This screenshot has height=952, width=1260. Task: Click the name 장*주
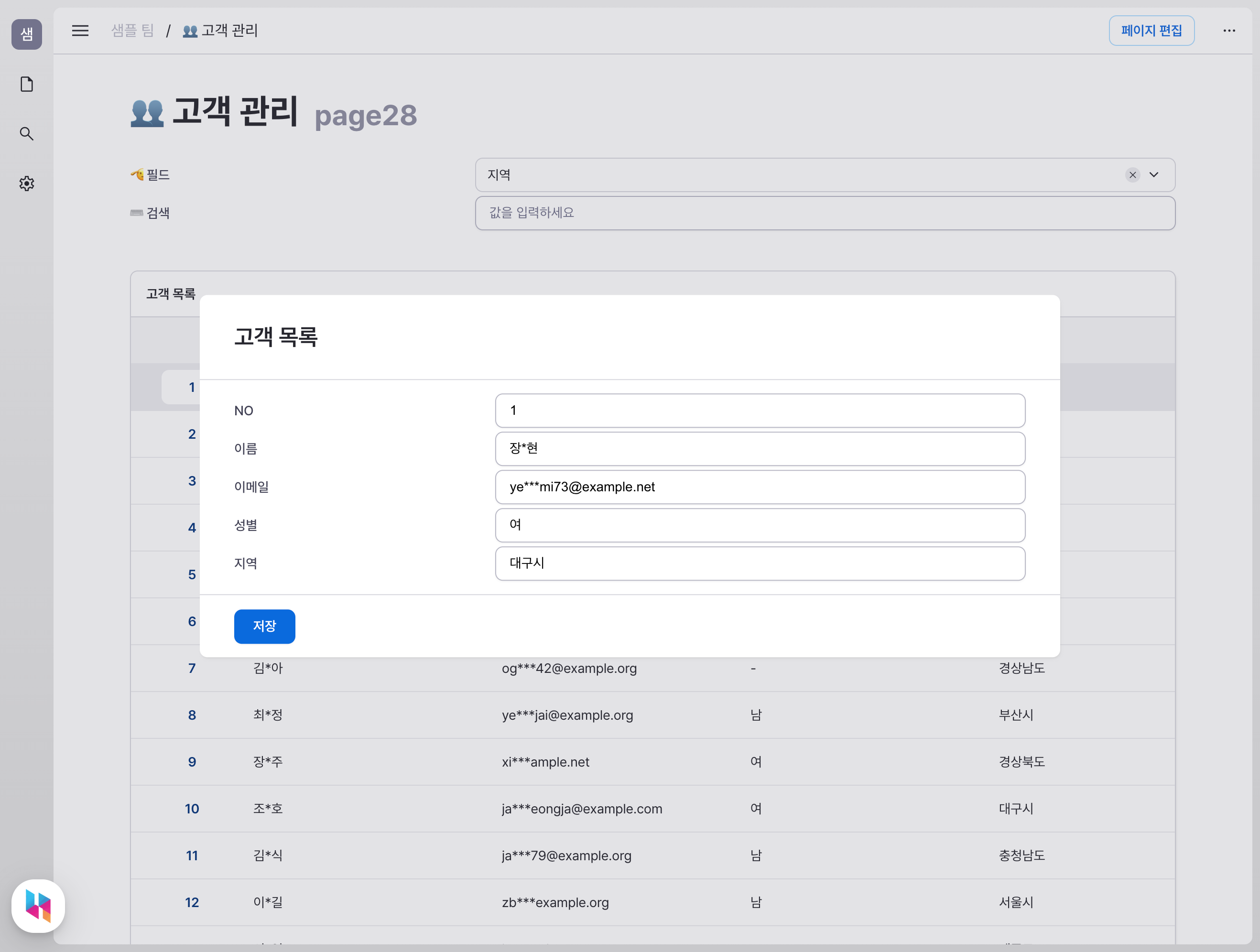coord(268,762)
